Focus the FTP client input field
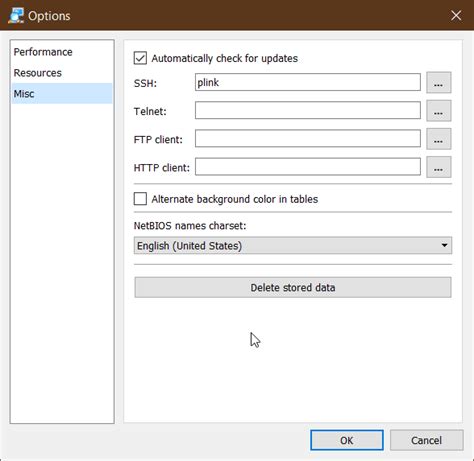 (x=308, y=139)
